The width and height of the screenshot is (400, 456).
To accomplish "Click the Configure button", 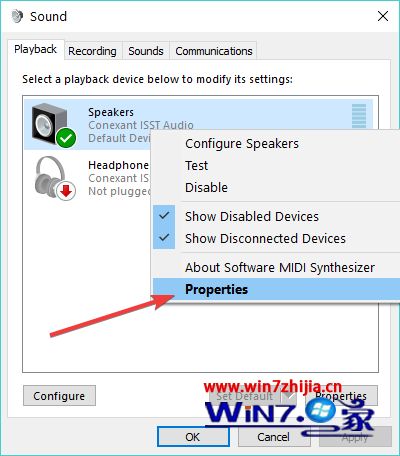I will click(59, 396).
